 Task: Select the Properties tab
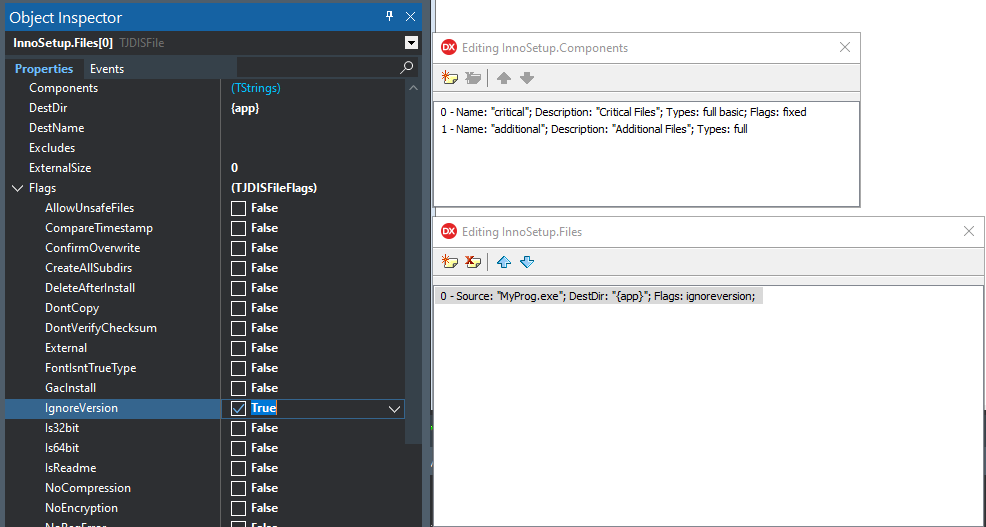[x=44, y=69]
